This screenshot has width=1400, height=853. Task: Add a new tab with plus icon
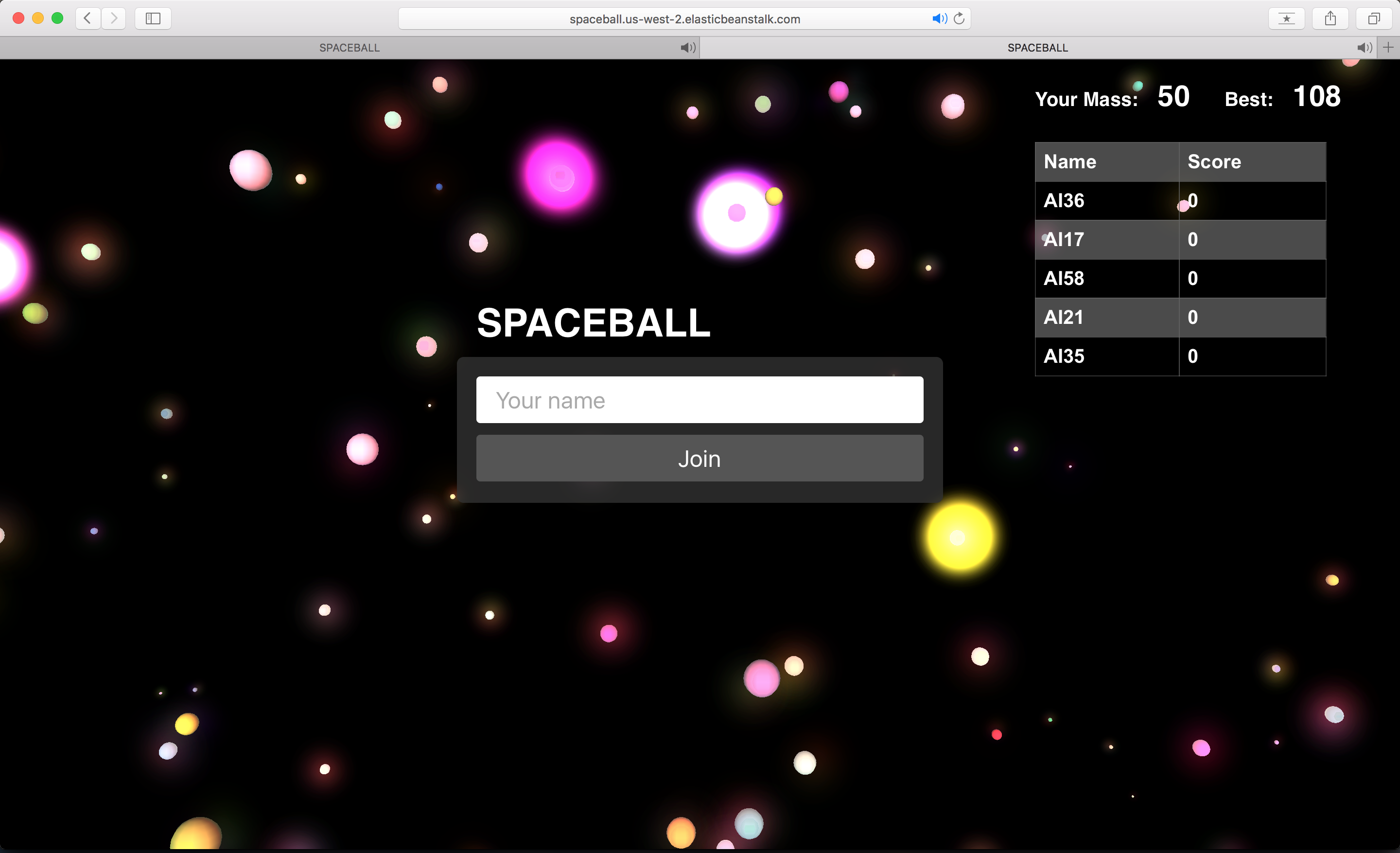point(1388,47)
